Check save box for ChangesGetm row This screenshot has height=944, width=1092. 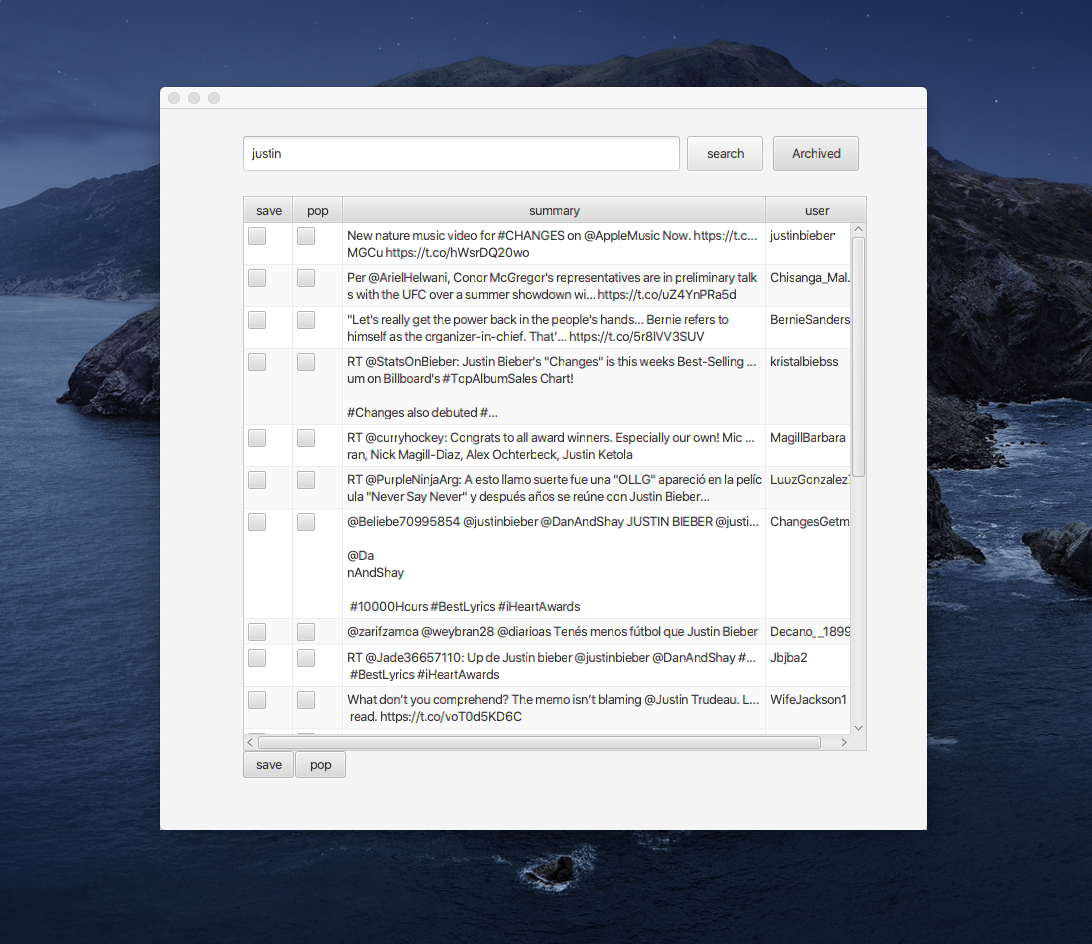click(257, 522)
